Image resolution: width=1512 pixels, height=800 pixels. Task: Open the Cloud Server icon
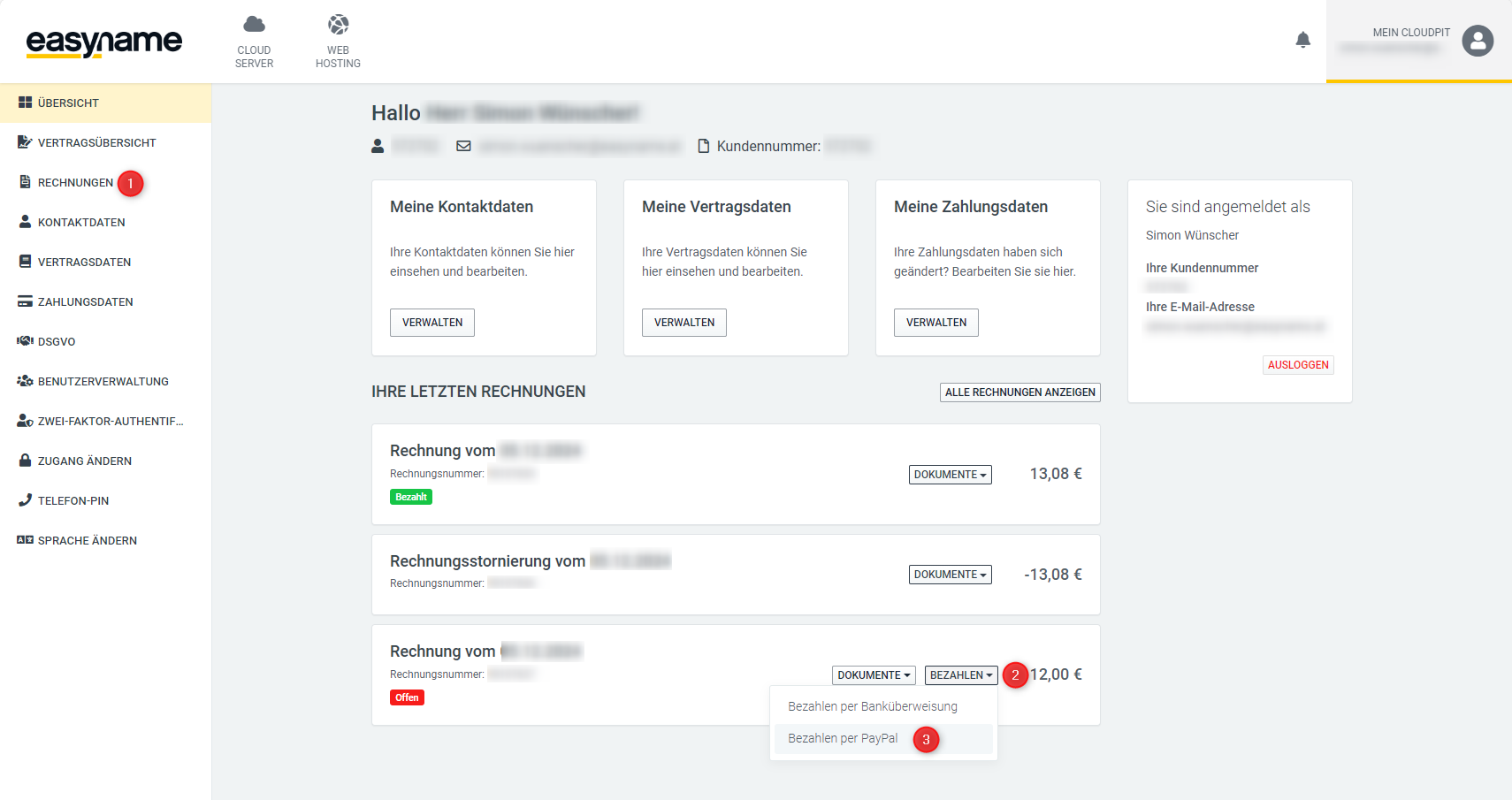(254, 25)
